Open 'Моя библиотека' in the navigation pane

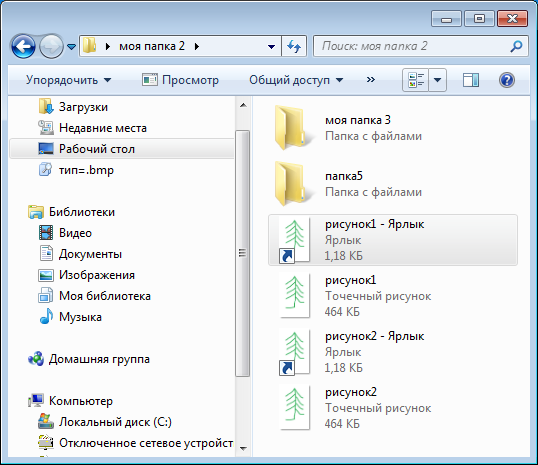105,296
